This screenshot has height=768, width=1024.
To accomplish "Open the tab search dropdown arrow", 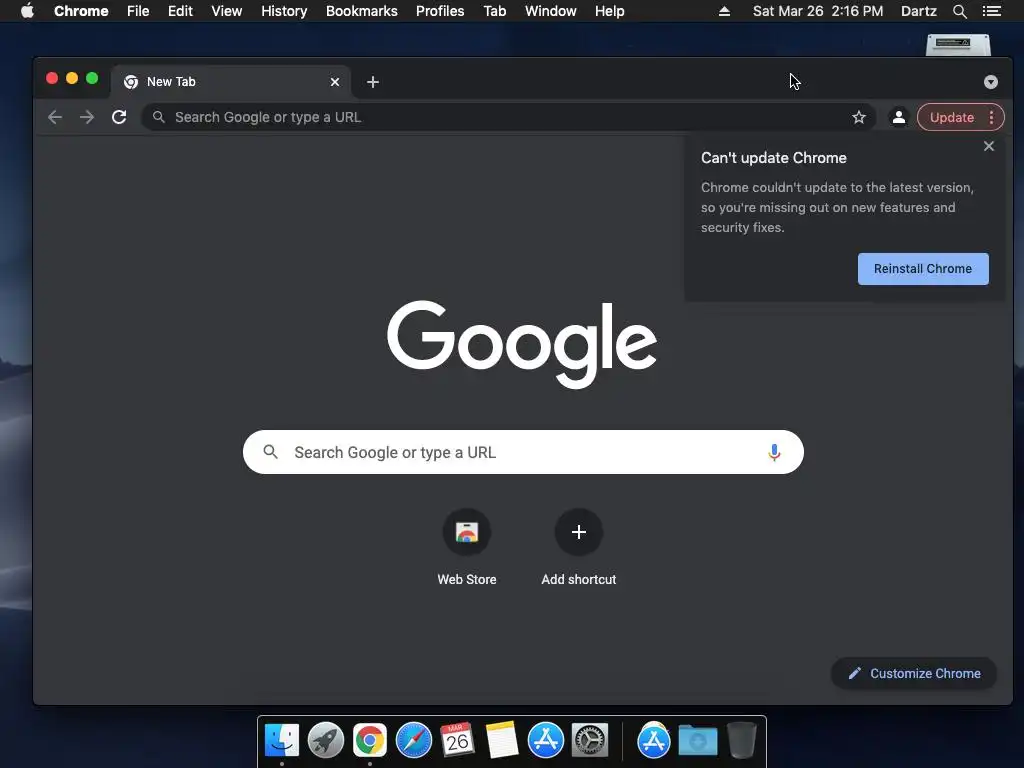I will tap(991, 82).
